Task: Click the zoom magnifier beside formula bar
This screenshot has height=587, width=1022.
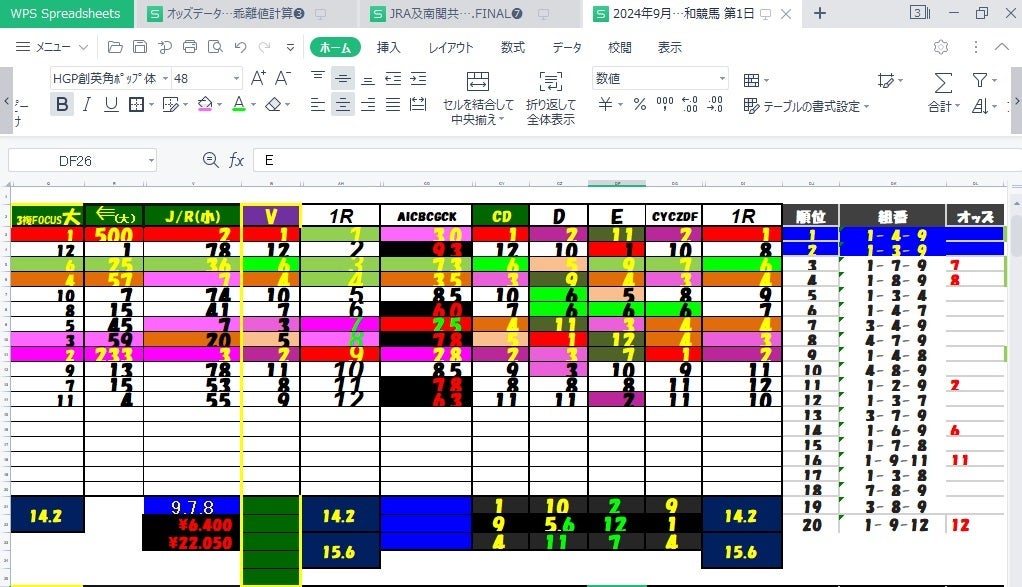Action: tap(210, 160)
